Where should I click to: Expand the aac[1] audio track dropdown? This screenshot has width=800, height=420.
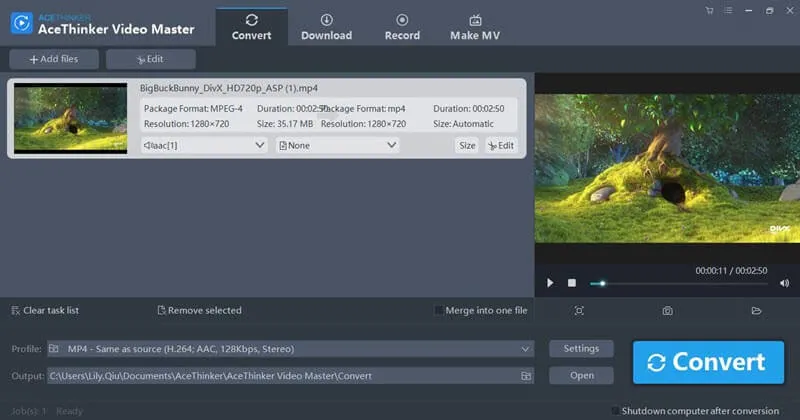point(203,145)
